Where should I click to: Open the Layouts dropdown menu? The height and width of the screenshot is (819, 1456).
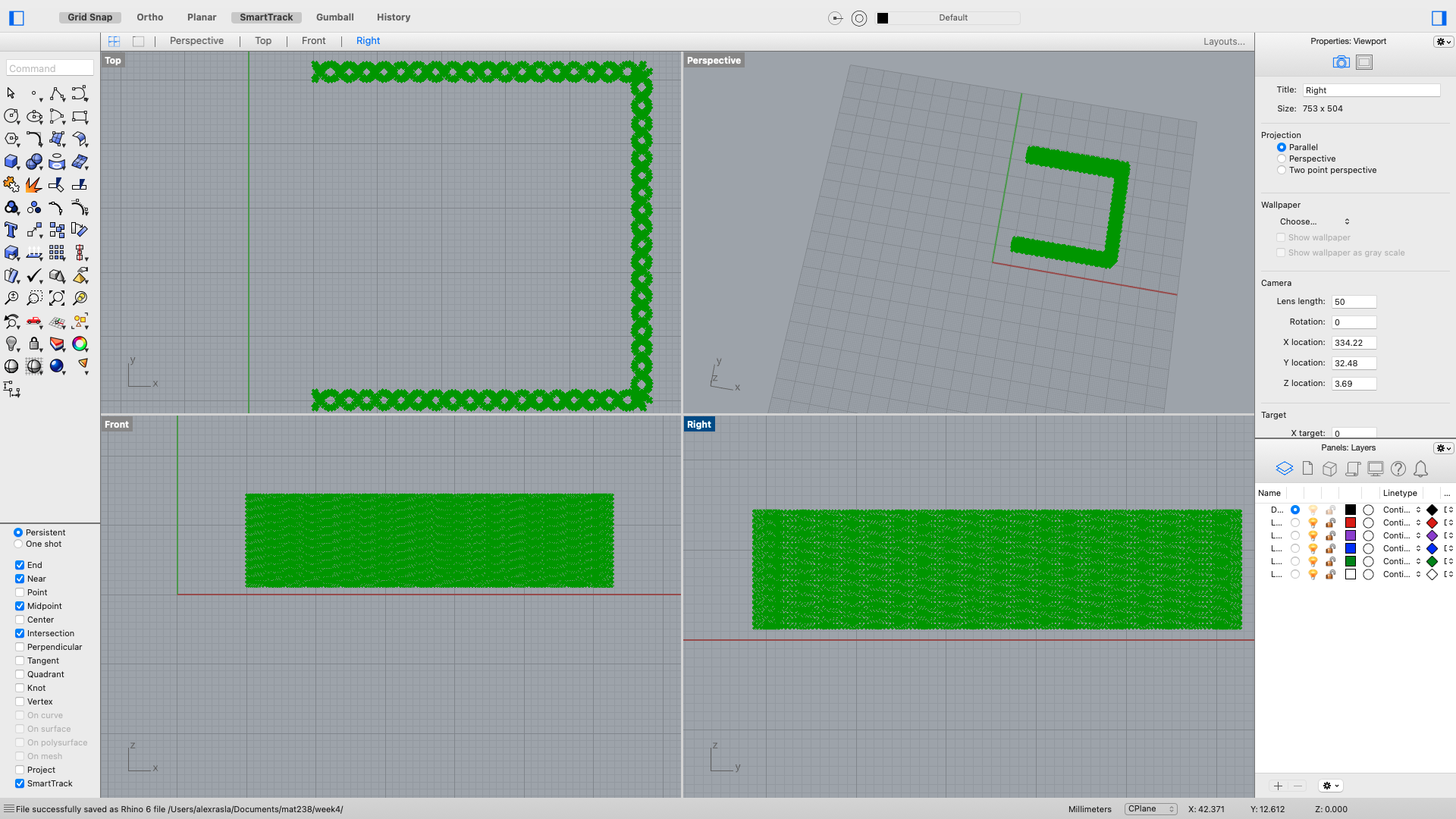tap(1225, 40)
